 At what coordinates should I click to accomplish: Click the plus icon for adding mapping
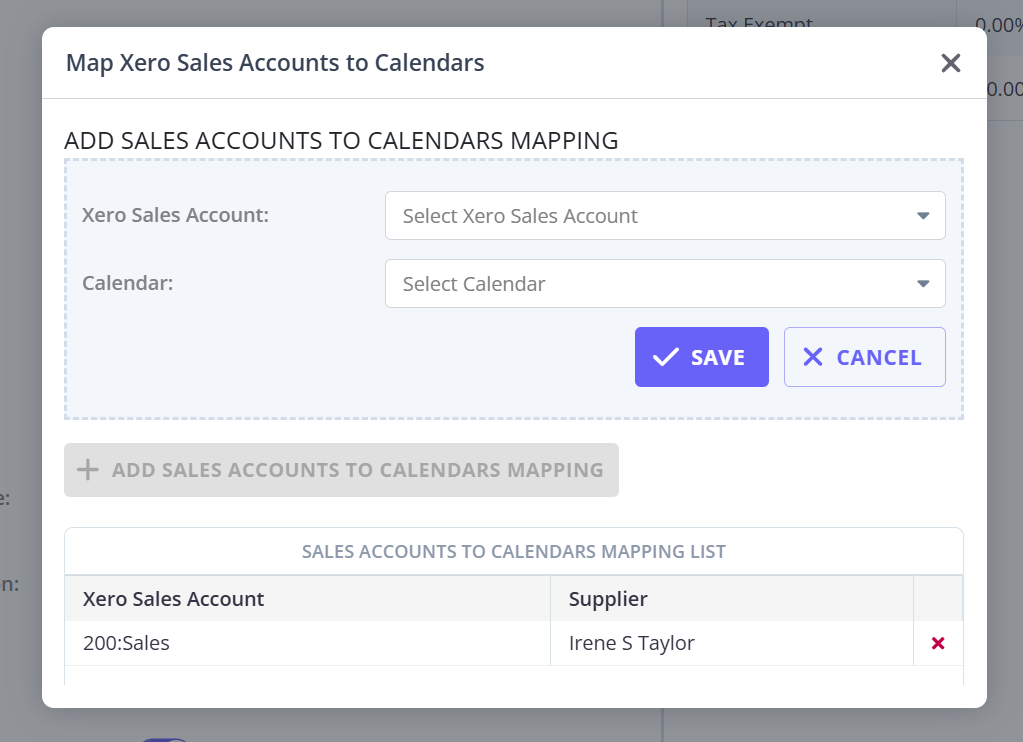(x=88, y=470)
